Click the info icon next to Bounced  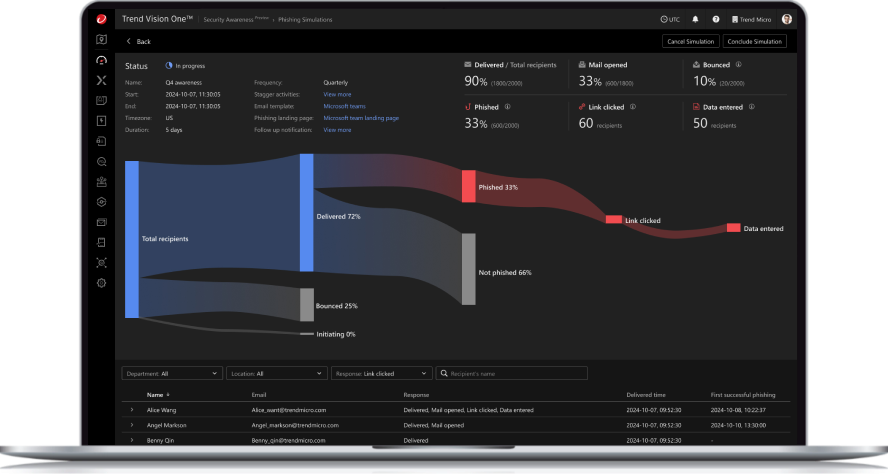click(x=738, y=64)
